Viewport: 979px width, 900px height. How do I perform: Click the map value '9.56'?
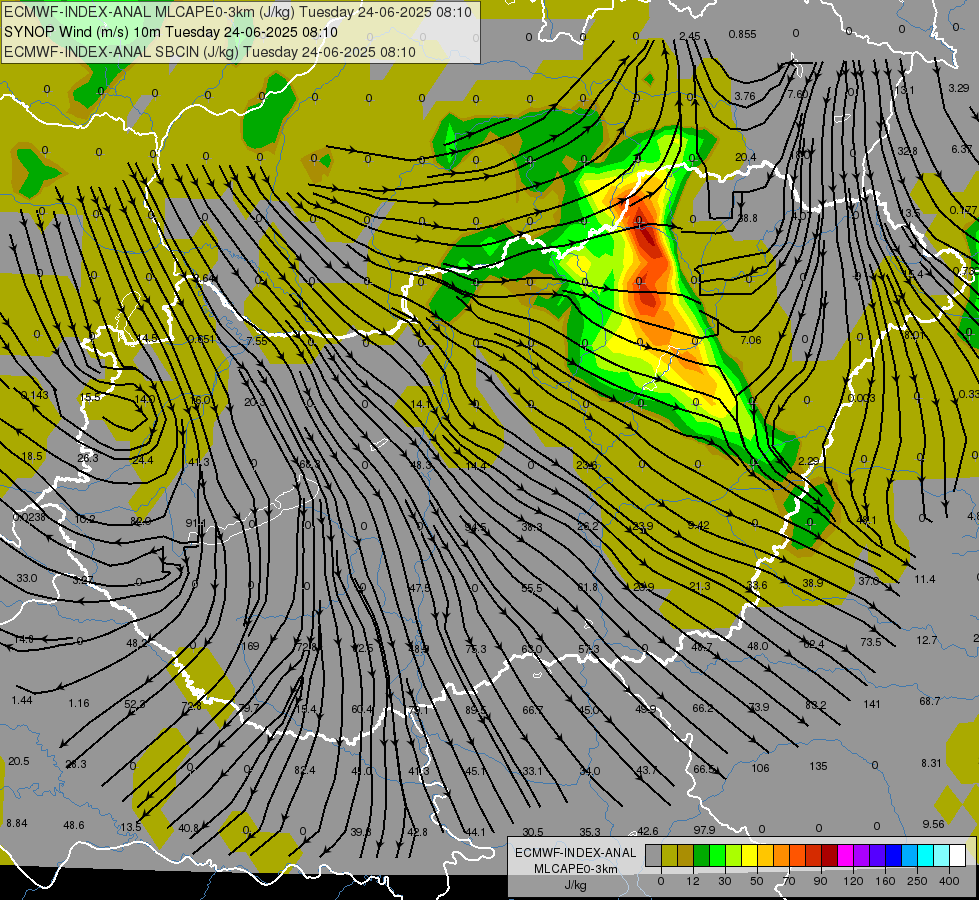[933, 824]
